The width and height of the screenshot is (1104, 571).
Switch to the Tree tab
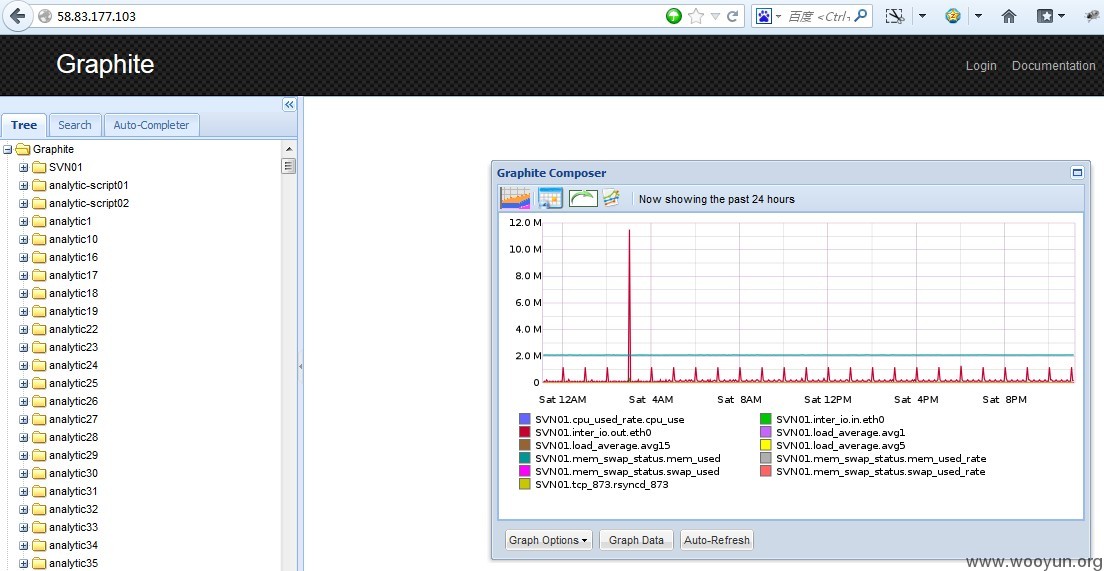coord(24,125)
